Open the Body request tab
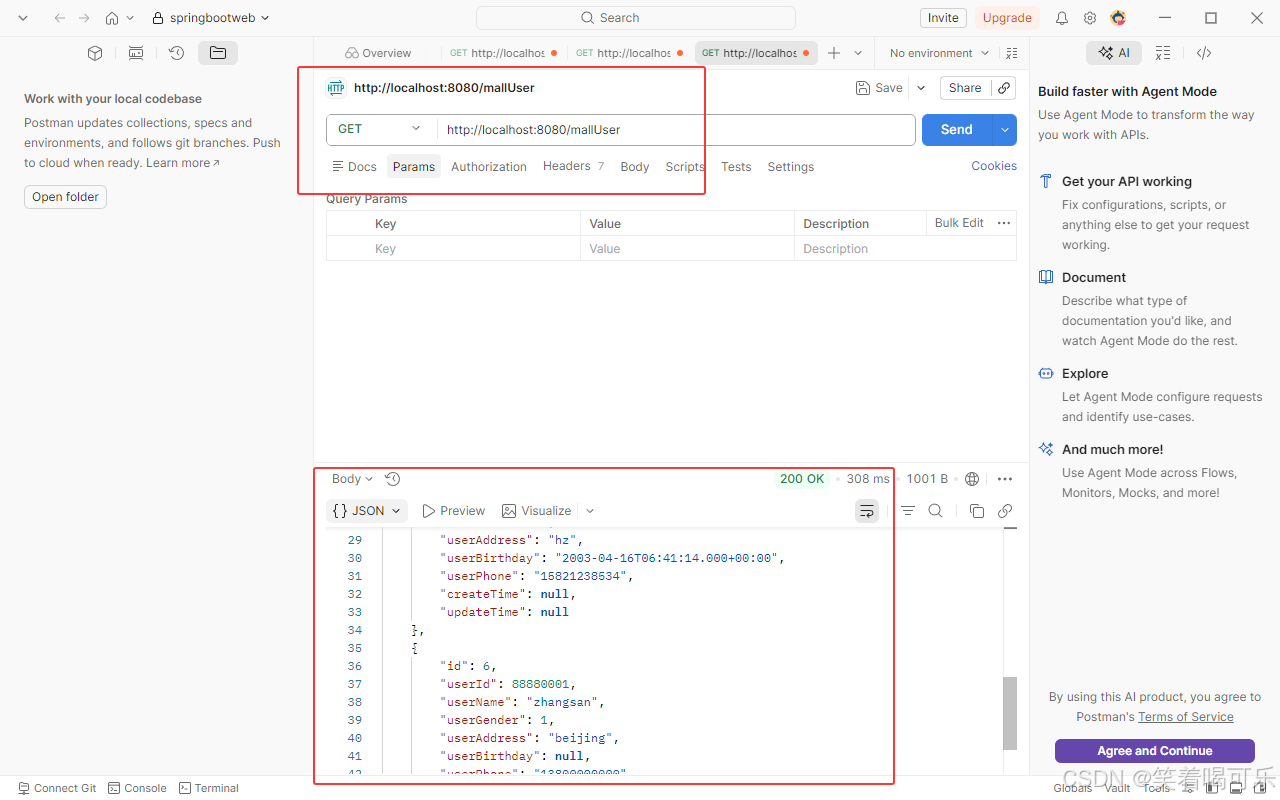The image size is (1280, 800). [635, 167]
